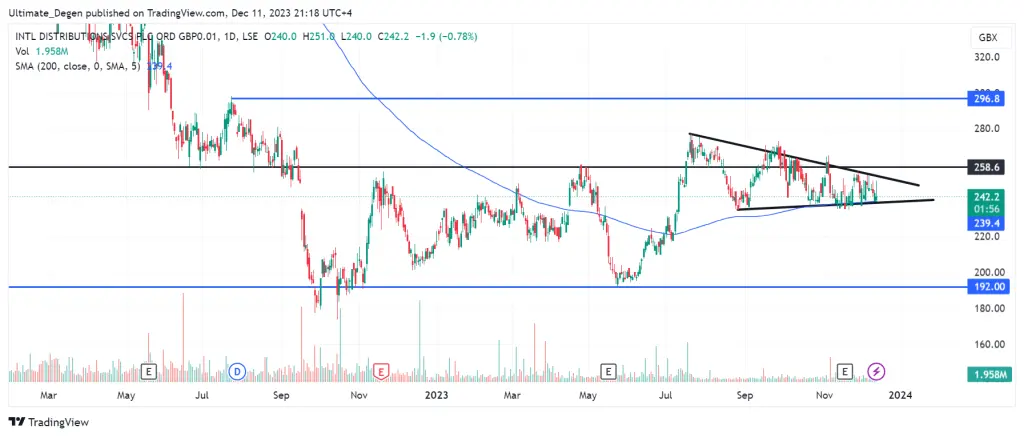The width and height of the screenshot is (1024, 437).
Task: Click the 239.4 SMA value label
Action: (x=988, y=223)
